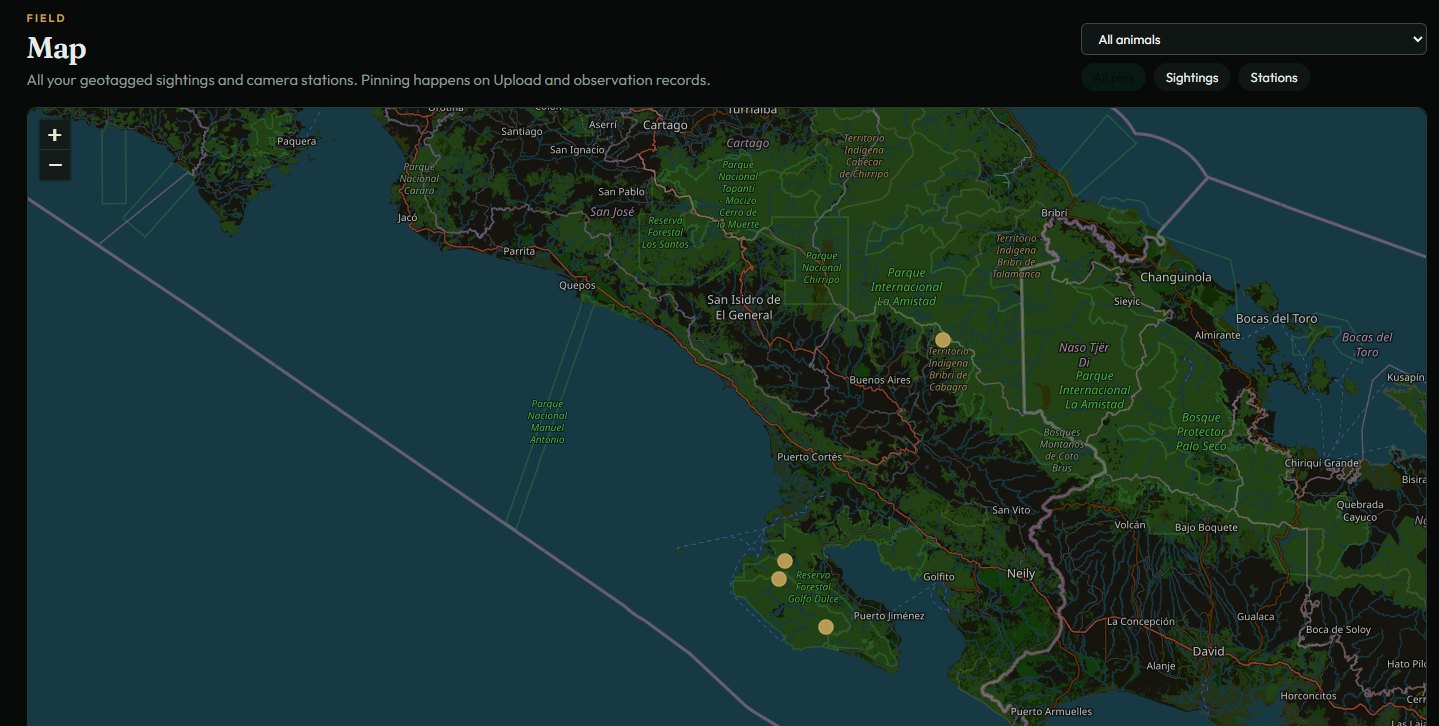This screenshot has height=726, width=1439.
Task: Filter map to Stations only
Action: (x=1273, y=77)
